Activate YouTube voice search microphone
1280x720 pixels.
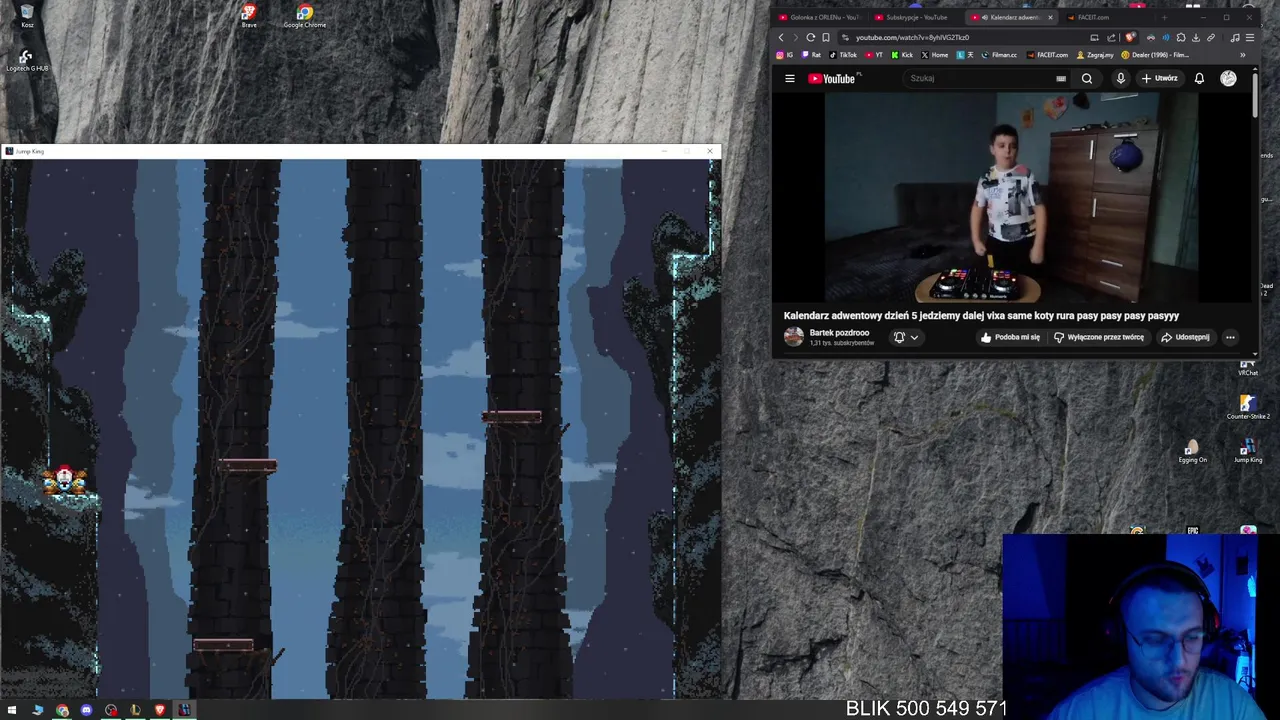[1121, 78]
